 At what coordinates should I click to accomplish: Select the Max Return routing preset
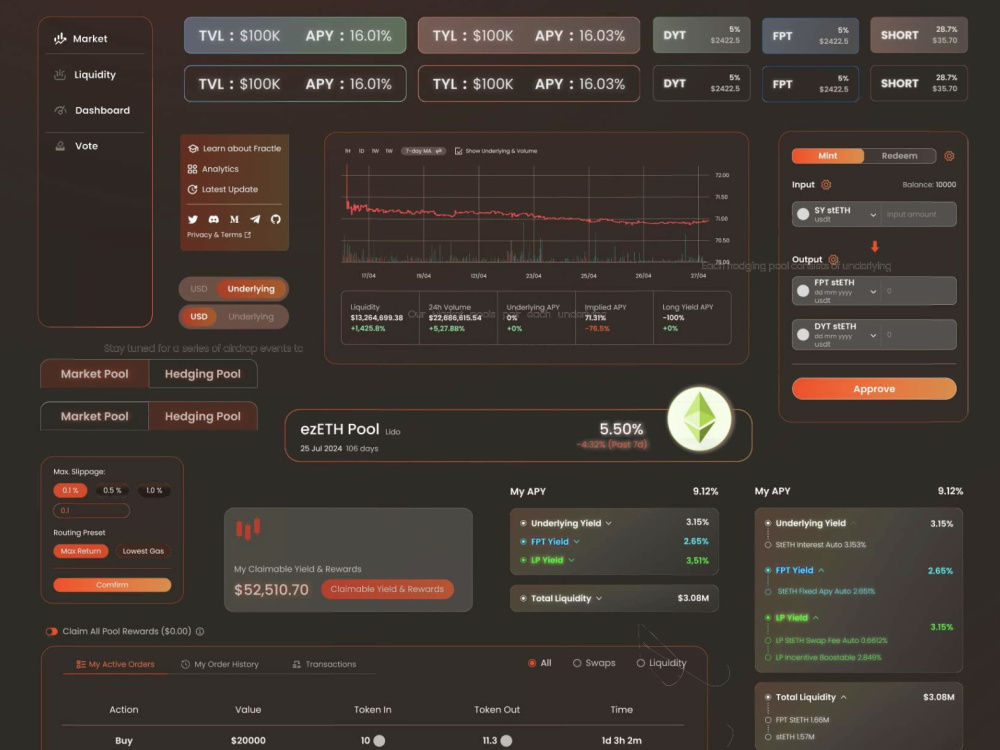81,551
